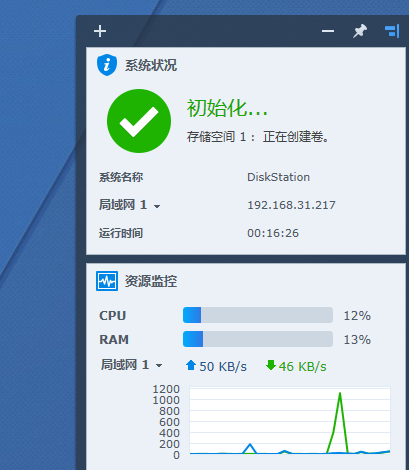Click the 存储空间 1：正在创建卷 message
The image size is (409, 470).
coord(258,137)
